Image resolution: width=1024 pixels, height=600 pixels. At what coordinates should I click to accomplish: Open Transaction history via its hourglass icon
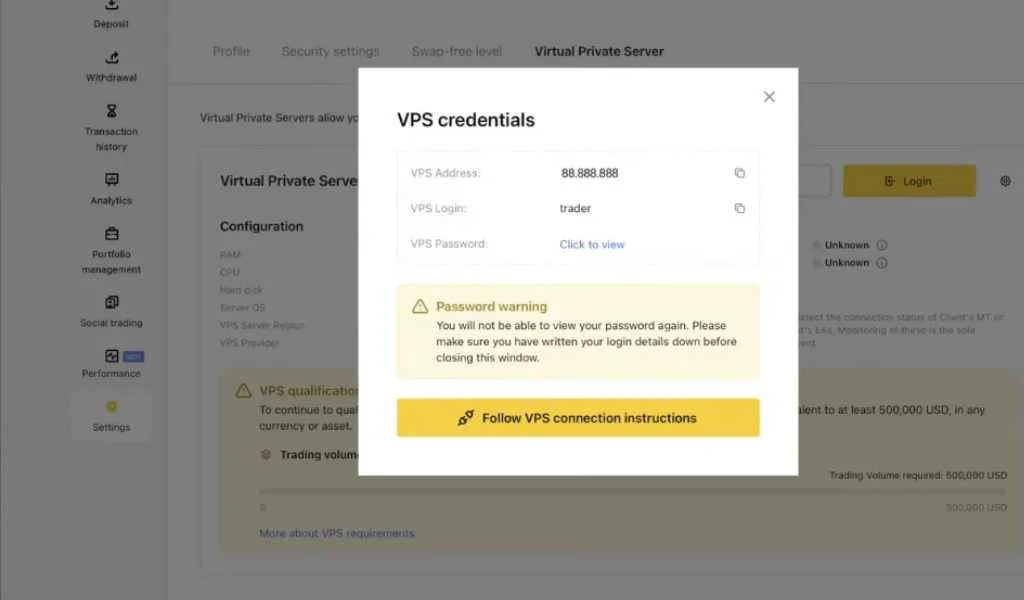pos(110,110)
